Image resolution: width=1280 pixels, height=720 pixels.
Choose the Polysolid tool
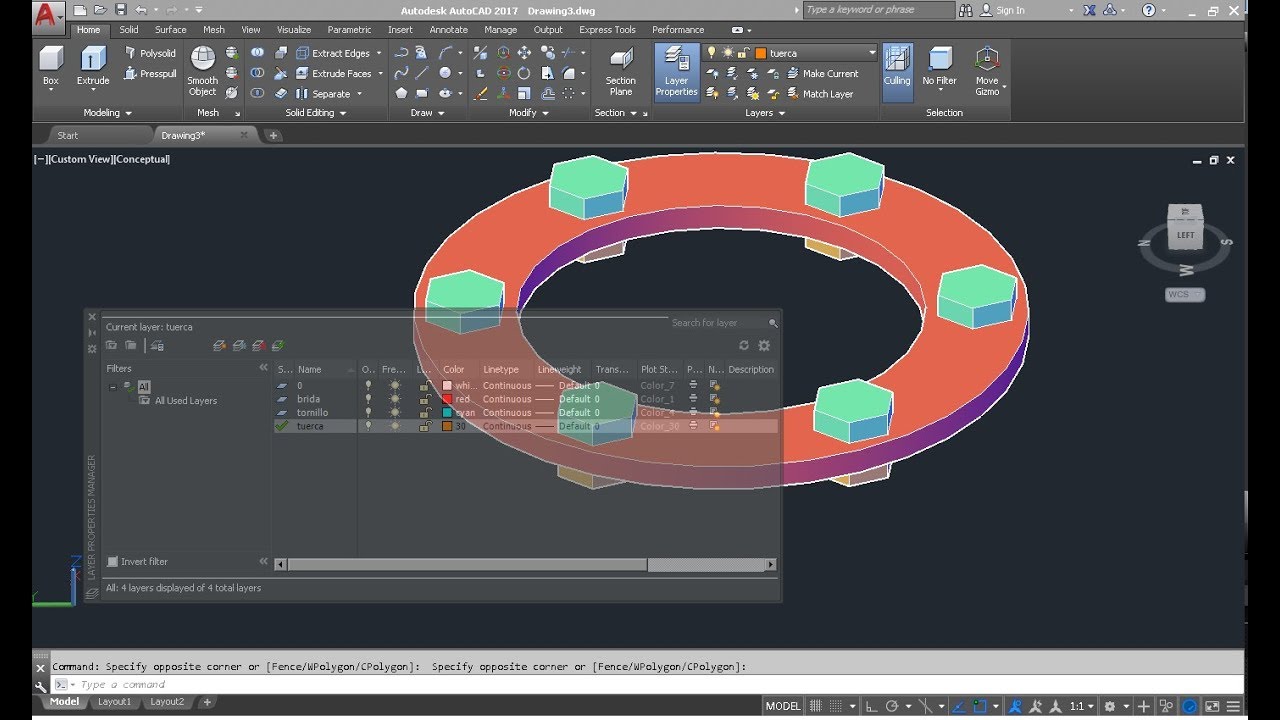click(x=149, y=53)
